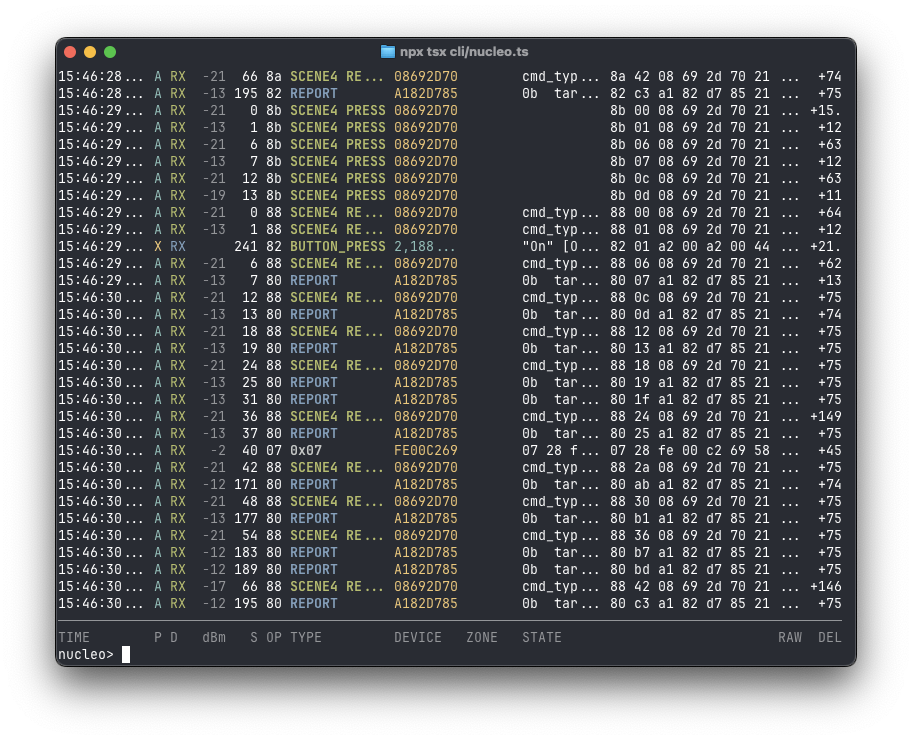Click sequence number 54
This screenshot has width=912, height=740.
[250, 536]
